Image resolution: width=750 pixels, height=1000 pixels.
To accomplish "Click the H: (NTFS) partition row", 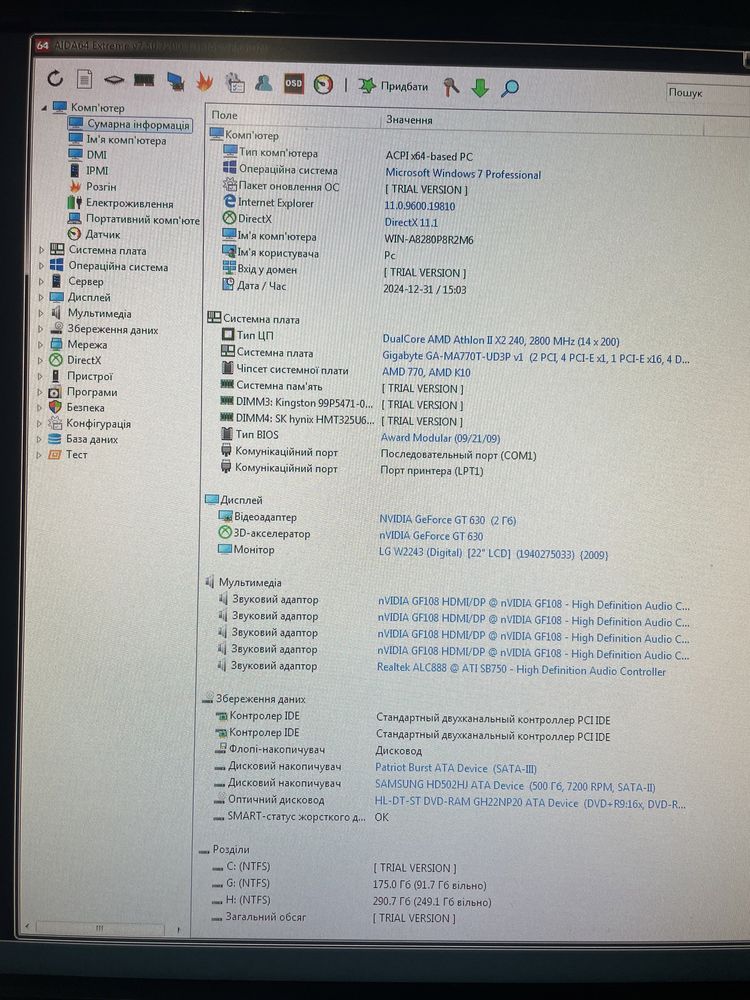I will pyautogui.click(x=351, y=901).
